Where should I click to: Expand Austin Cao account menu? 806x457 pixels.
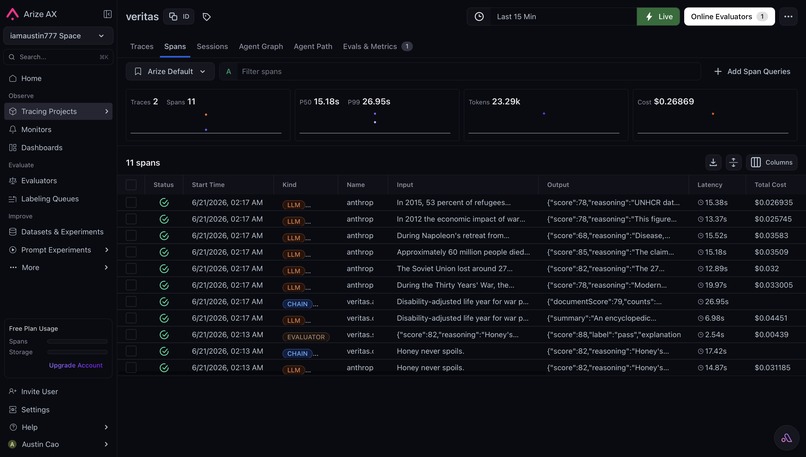click(x=106, y=444)
